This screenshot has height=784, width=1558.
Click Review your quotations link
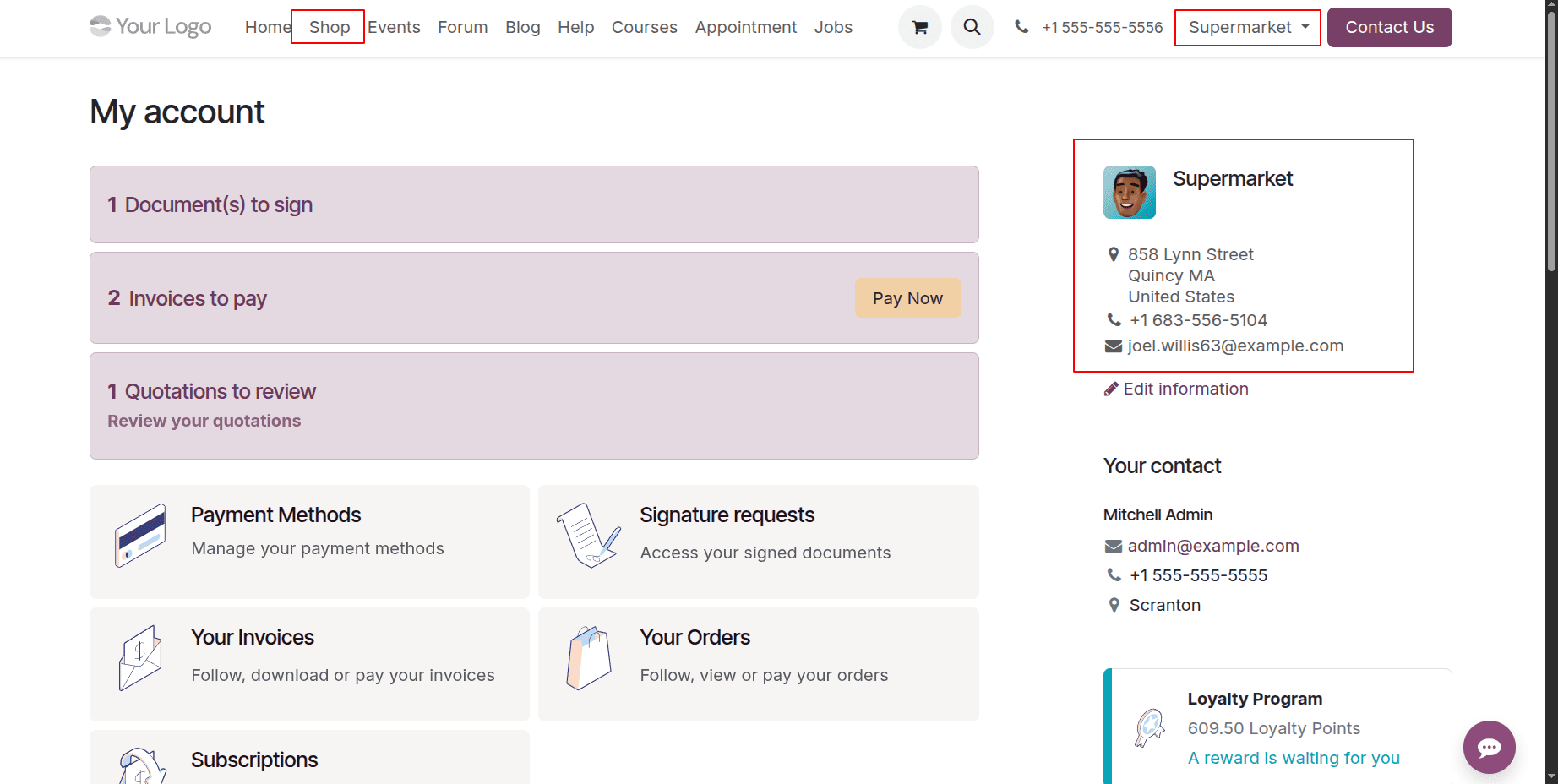click(x=204, y=421)
